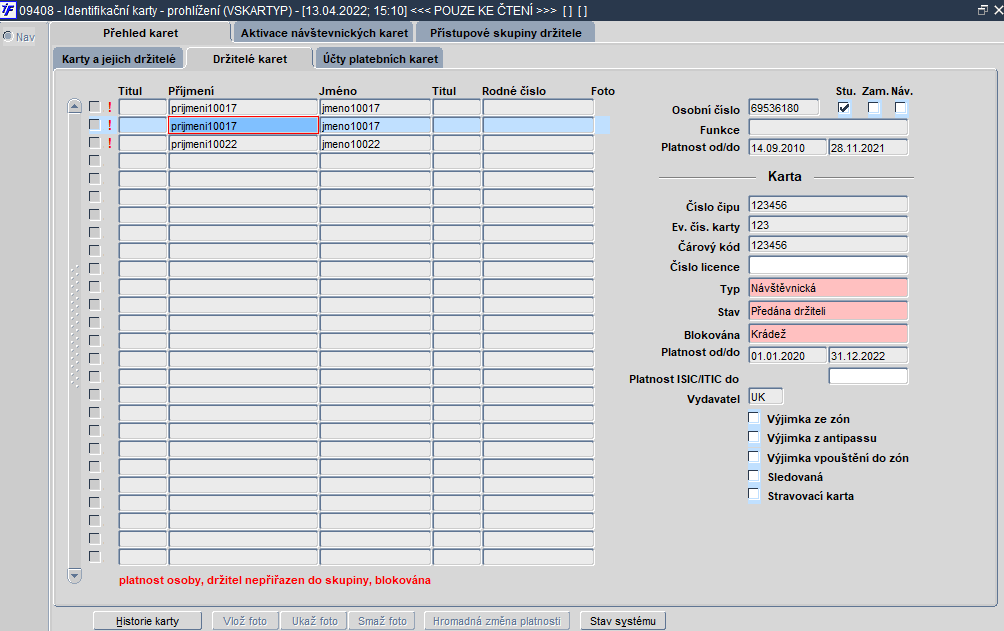Toggle the Stu. checkbox

point(844,108)
